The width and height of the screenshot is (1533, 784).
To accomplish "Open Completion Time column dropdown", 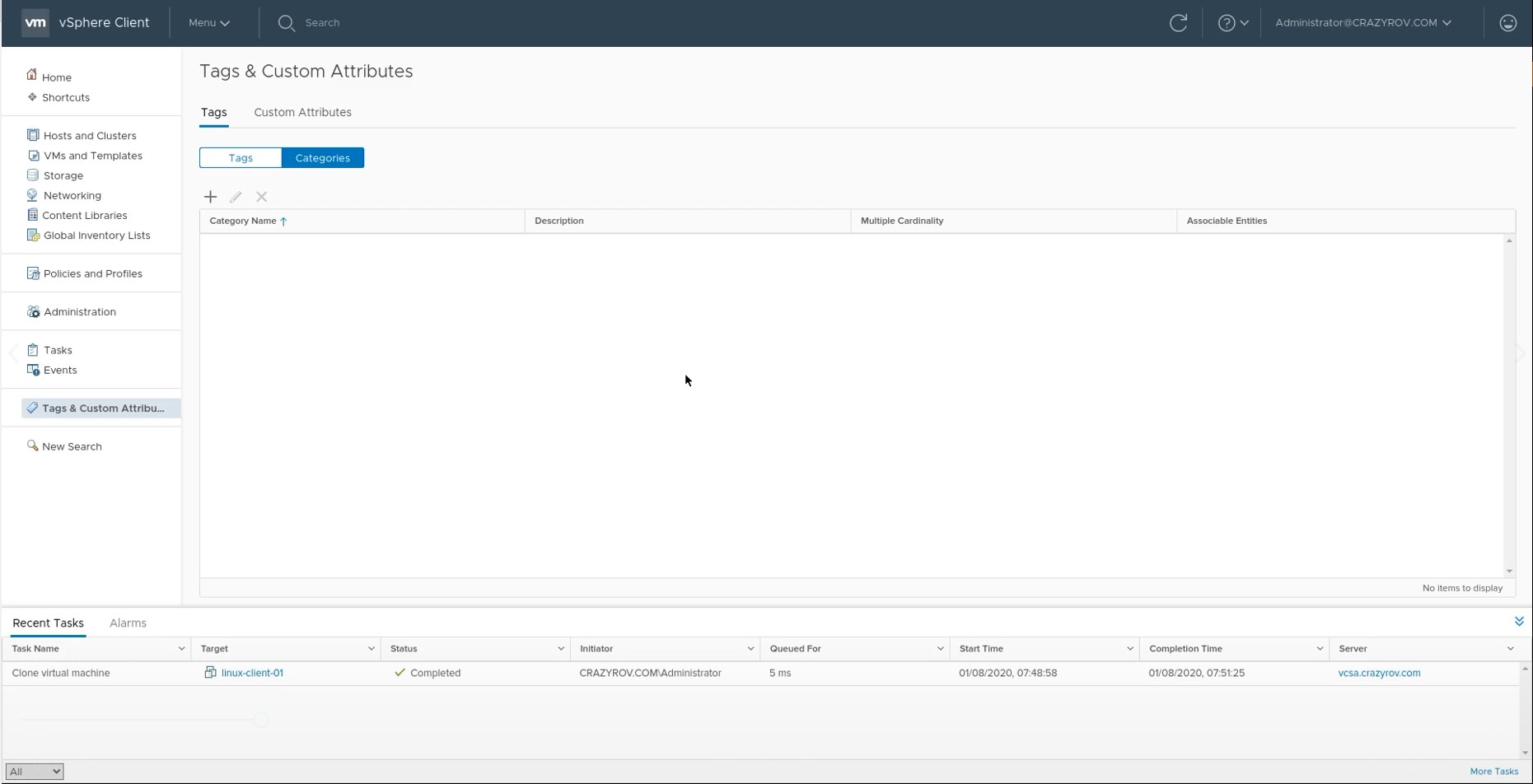I will (x=1320, y=649).
